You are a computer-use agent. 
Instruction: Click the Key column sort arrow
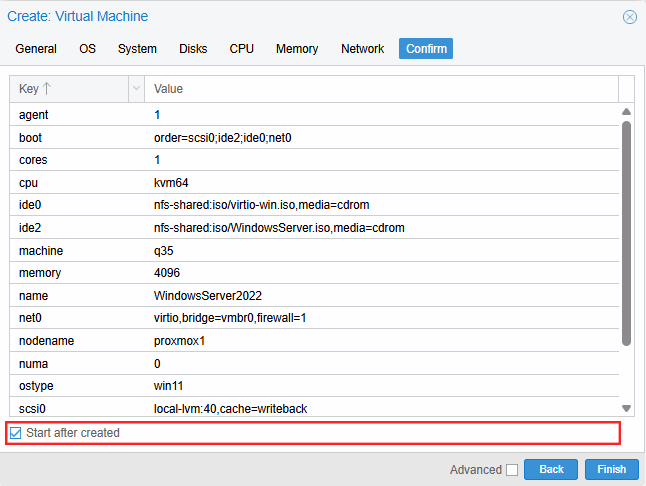pos(47,89)
